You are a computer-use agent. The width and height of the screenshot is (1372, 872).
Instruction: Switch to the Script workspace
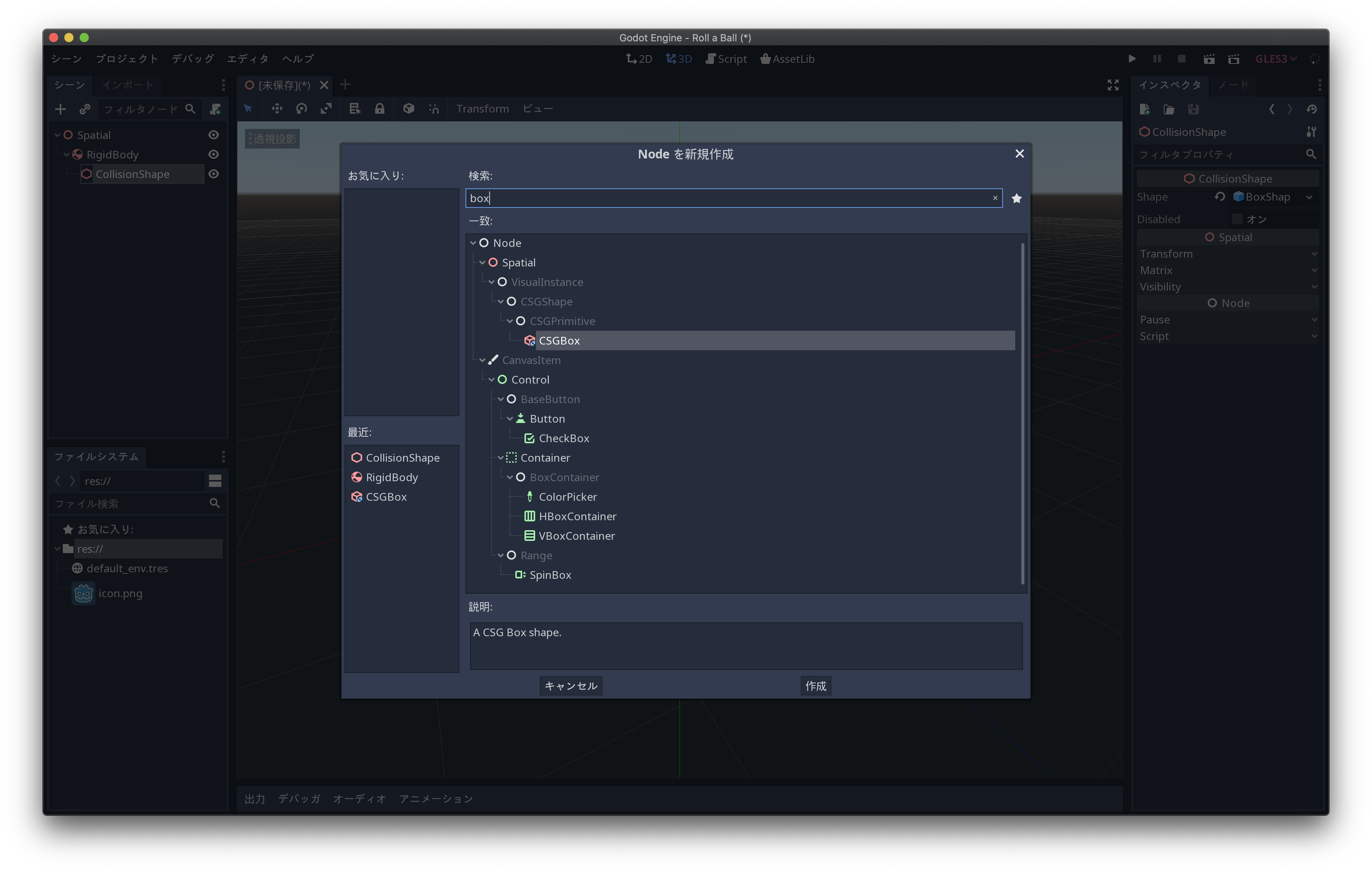point(726,59)
